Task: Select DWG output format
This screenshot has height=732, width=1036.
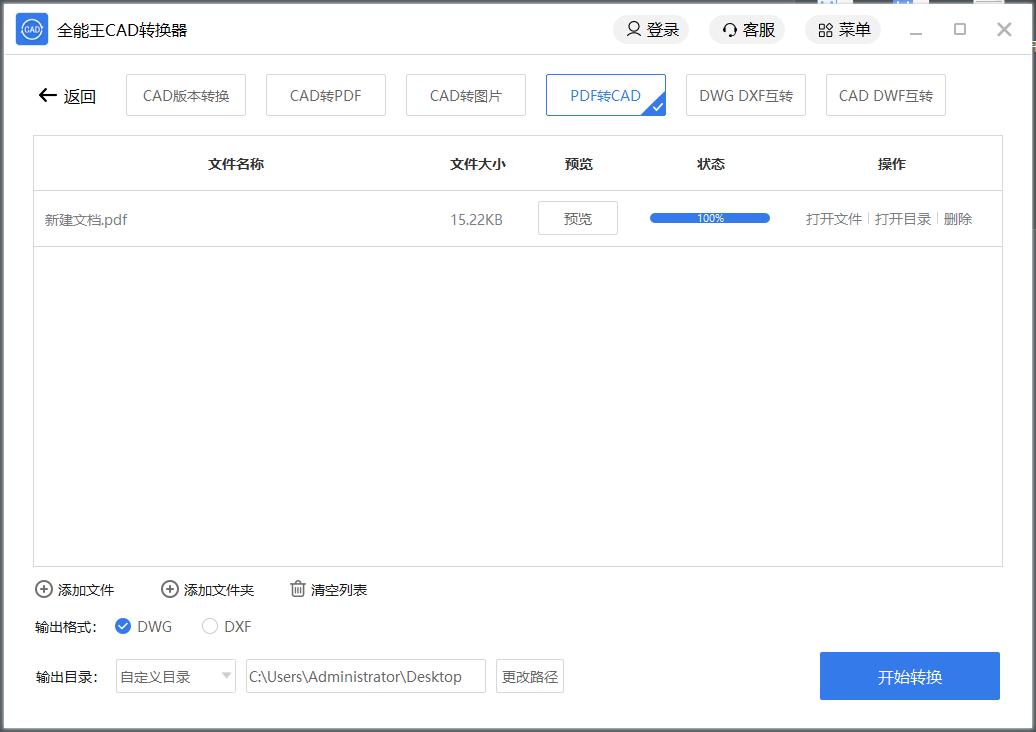Action: point(123,627)
